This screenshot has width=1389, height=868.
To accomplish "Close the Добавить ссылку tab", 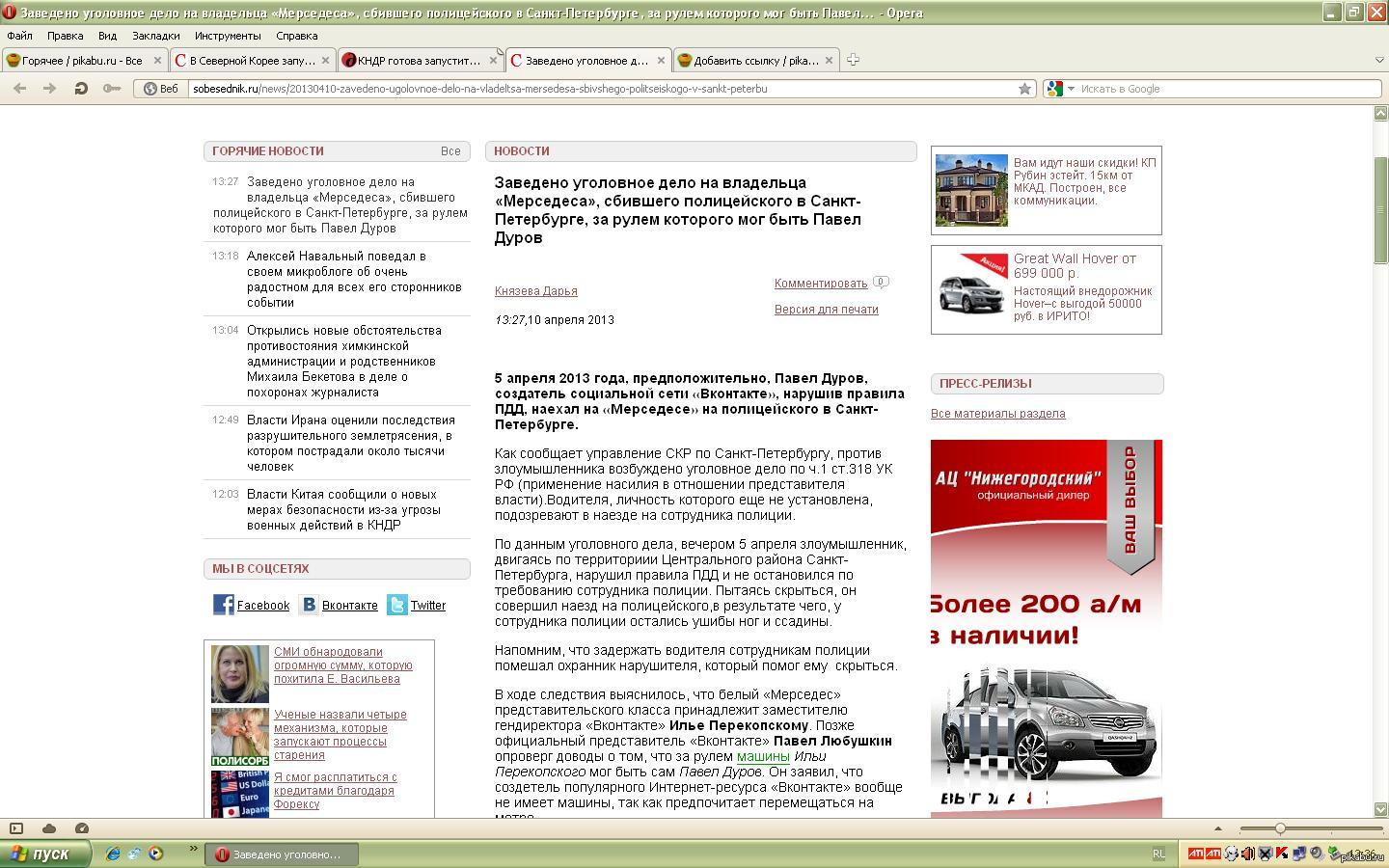I will [x=829, y=60].
